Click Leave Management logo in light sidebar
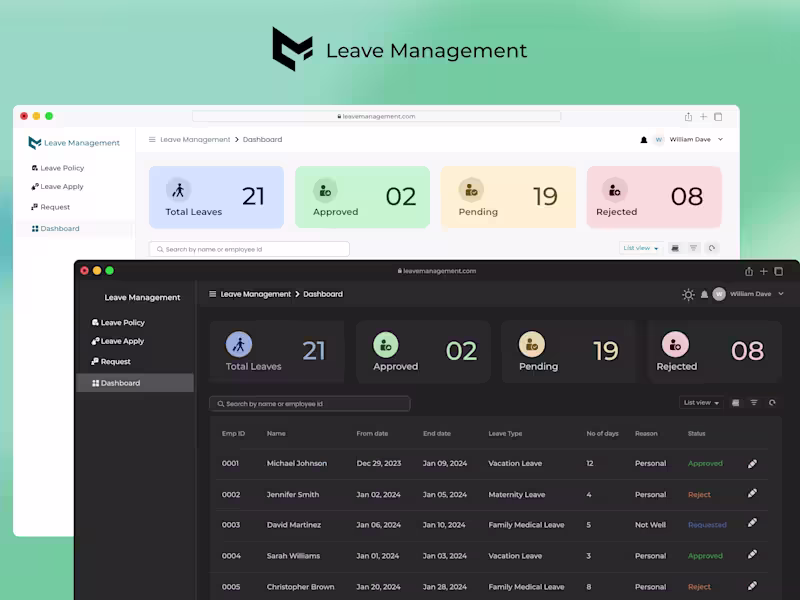This screenshot has width=800, height=600. [x=74, y=143]
